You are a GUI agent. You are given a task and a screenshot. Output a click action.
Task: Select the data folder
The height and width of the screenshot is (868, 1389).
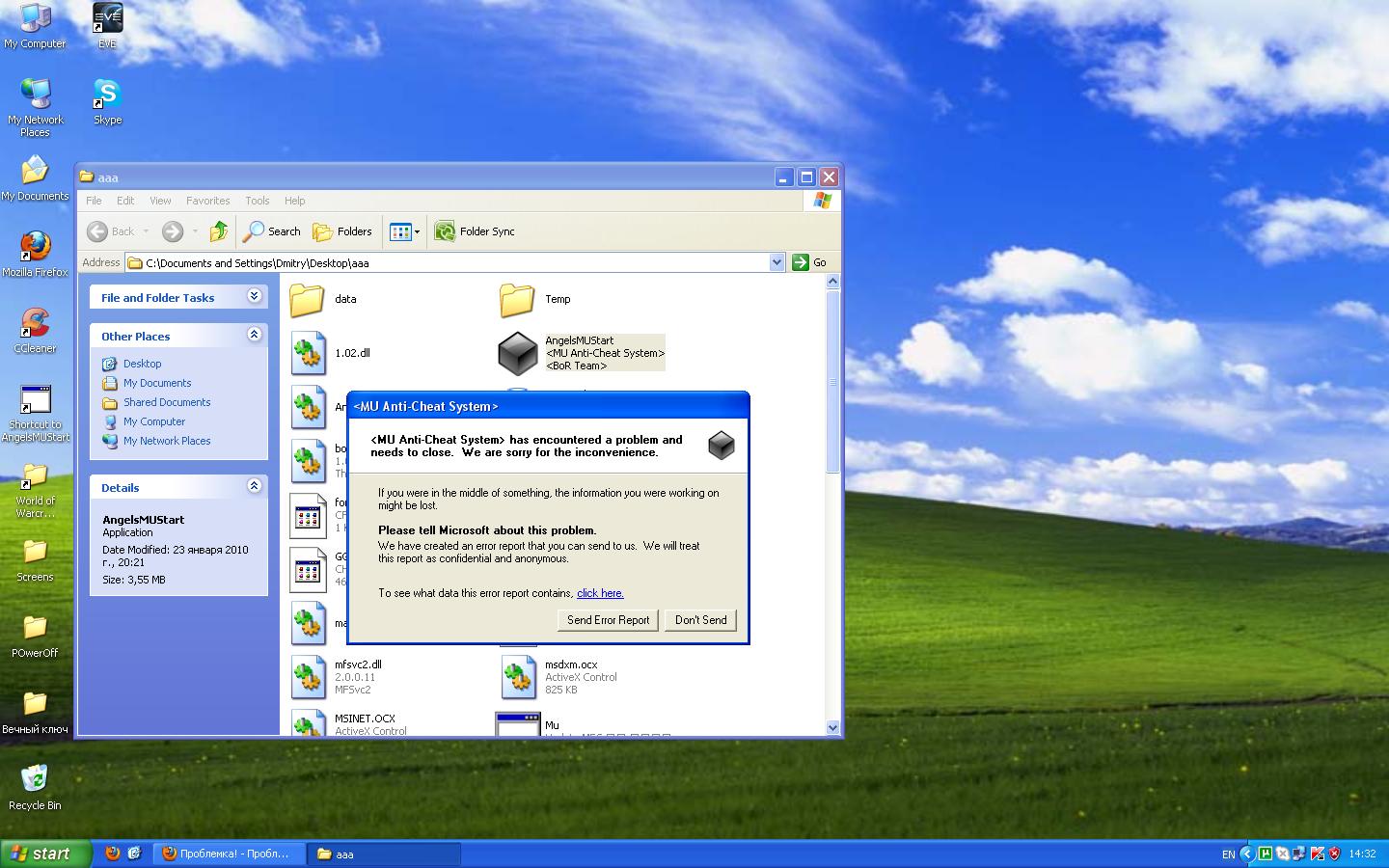324,299
